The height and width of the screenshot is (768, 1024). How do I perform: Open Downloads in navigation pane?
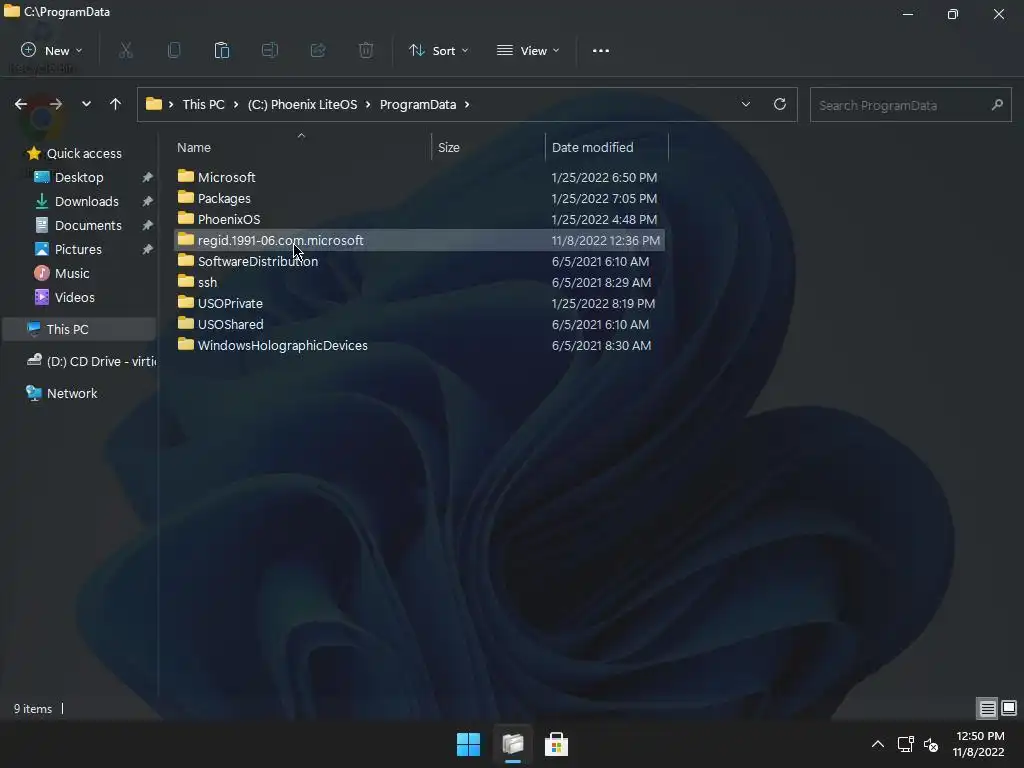tap(77, 201)
